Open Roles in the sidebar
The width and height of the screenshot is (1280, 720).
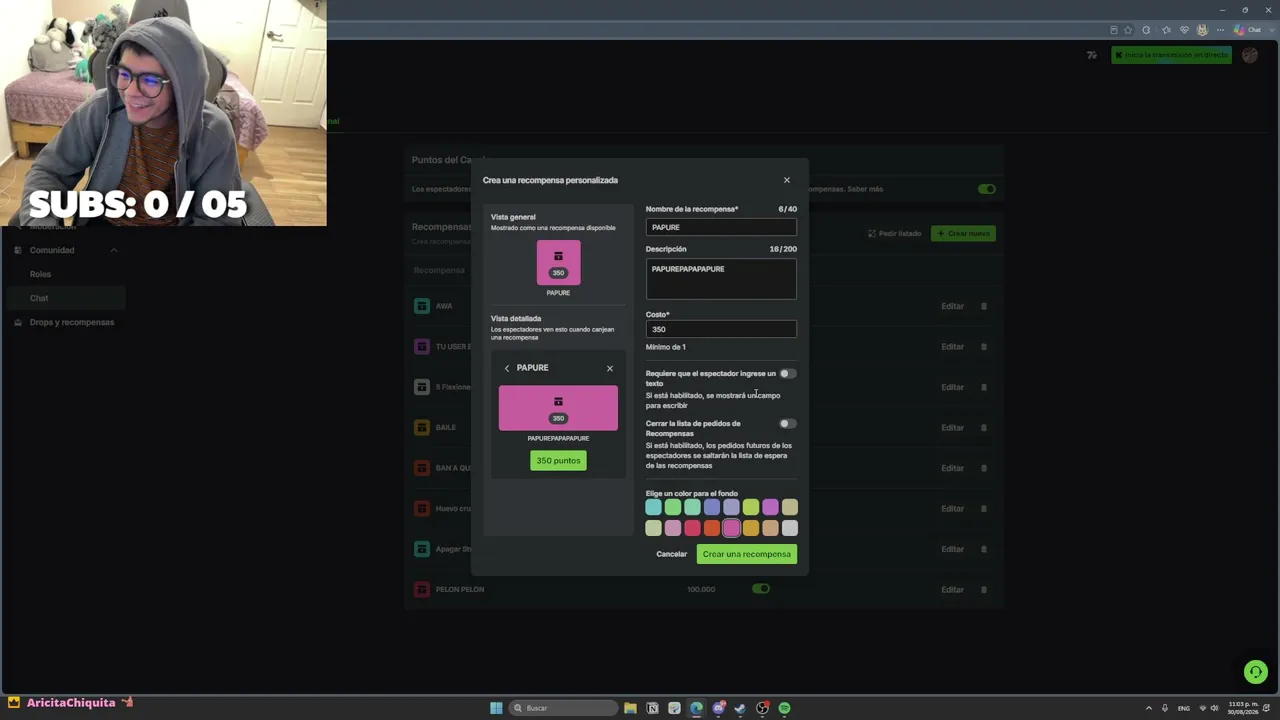coord(40,274)
